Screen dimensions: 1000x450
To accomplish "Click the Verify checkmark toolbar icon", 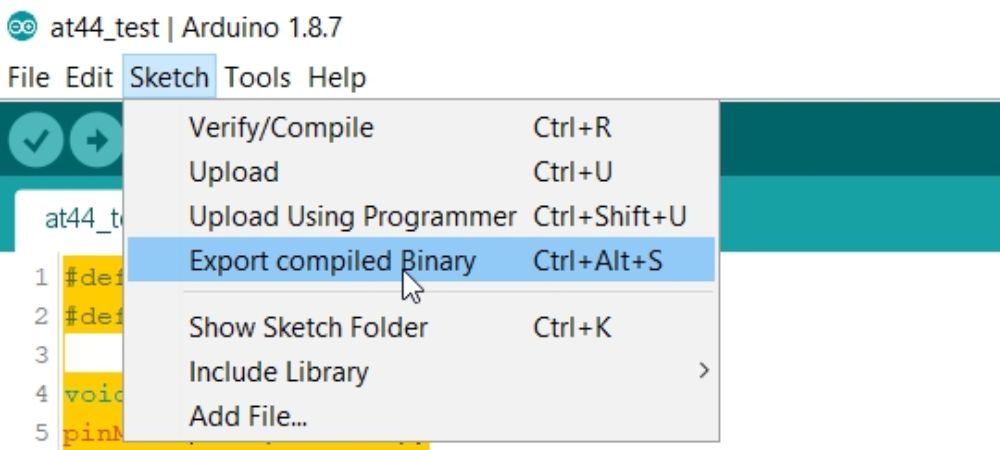I will click(x=35, y=140).
